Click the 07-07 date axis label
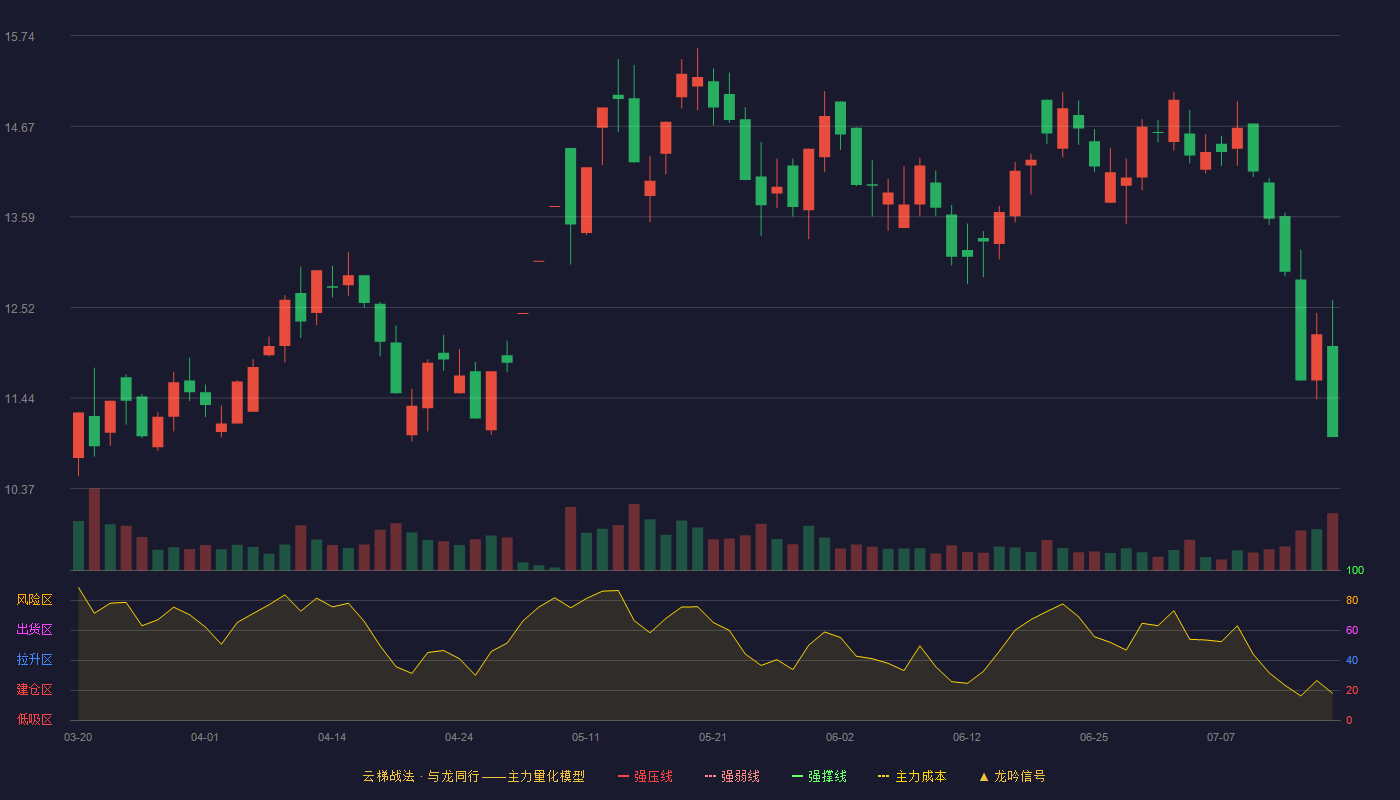The width and height of the screenshot is (1400, 800). coord(1221,737)
